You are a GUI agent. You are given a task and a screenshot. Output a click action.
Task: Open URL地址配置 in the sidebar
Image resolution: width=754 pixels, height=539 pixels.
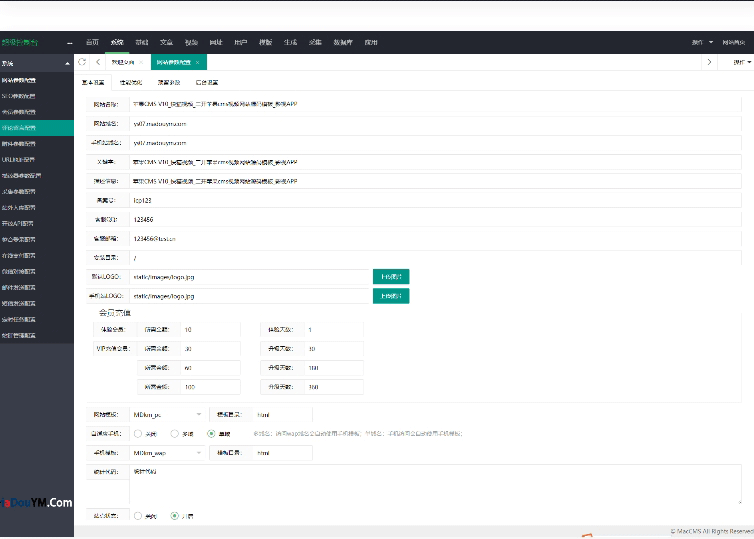point(19,160)
